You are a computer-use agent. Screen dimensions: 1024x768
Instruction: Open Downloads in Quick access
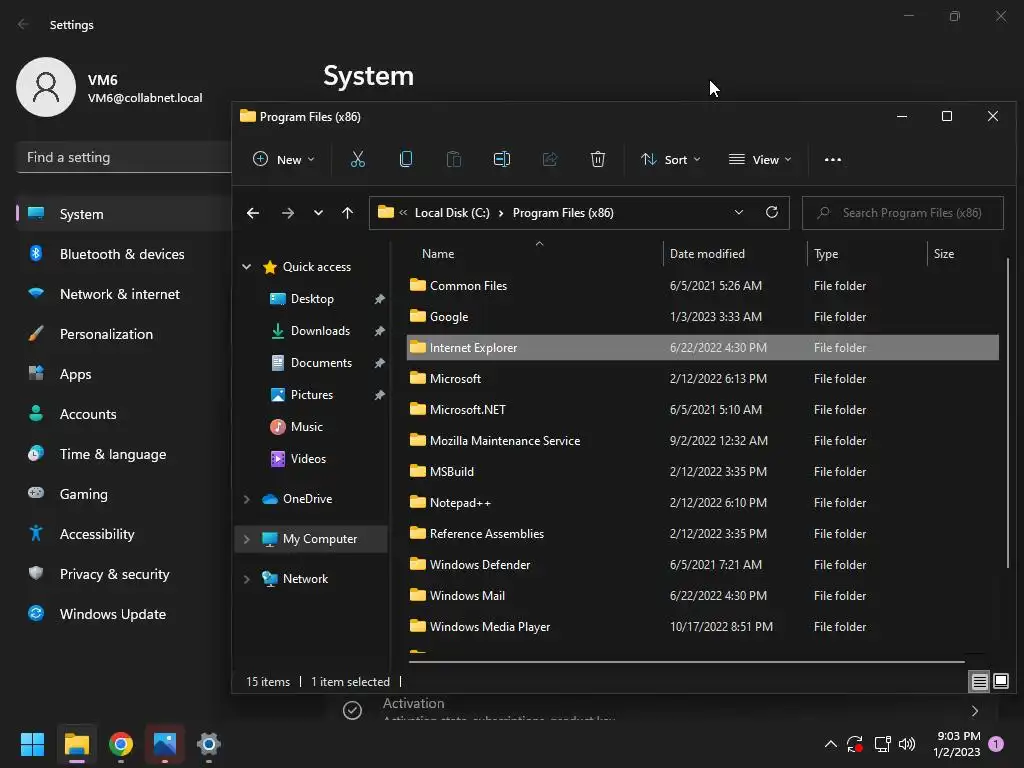320,331
